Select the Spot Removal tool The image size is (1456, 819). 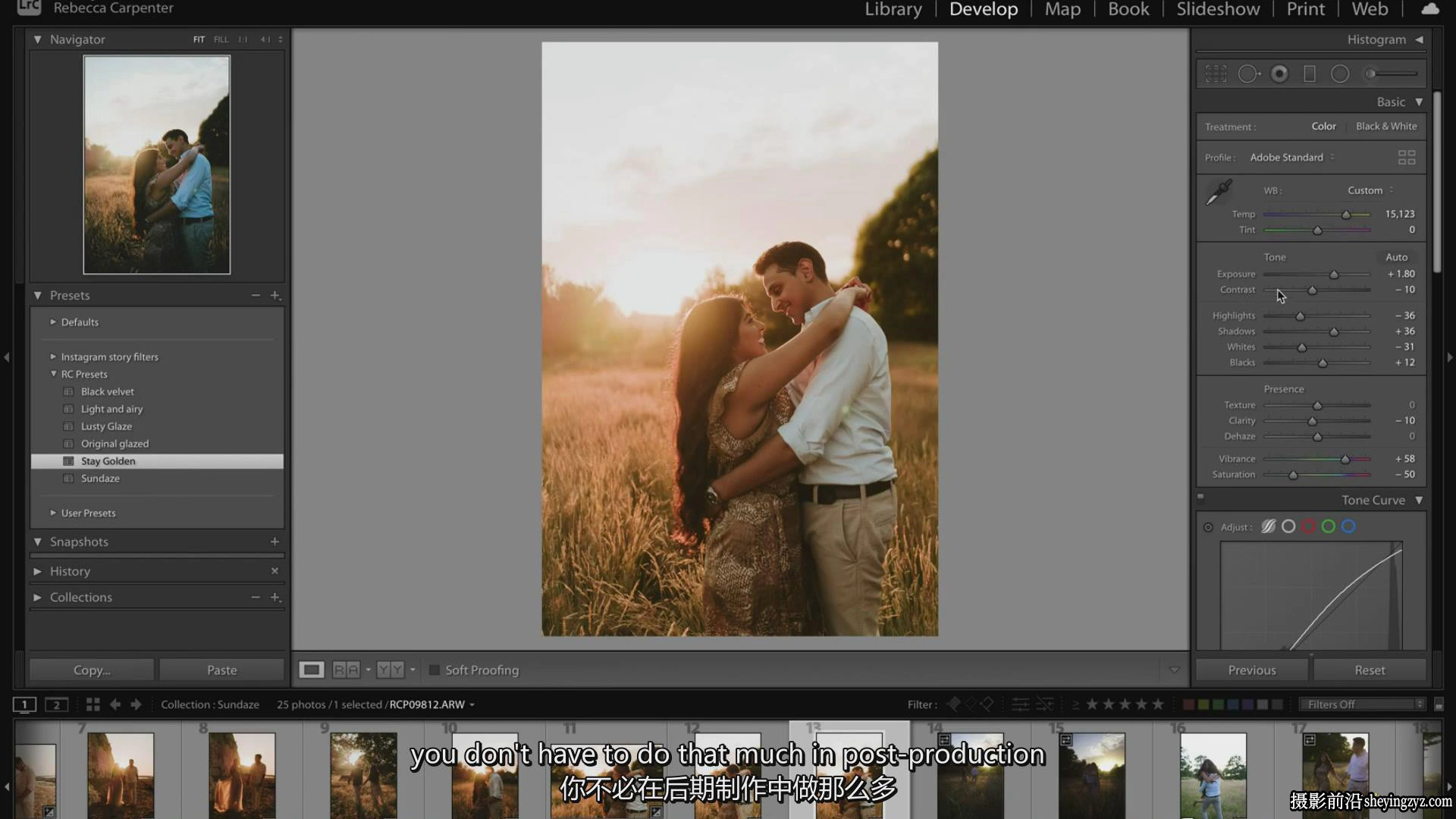(1248, 74)
